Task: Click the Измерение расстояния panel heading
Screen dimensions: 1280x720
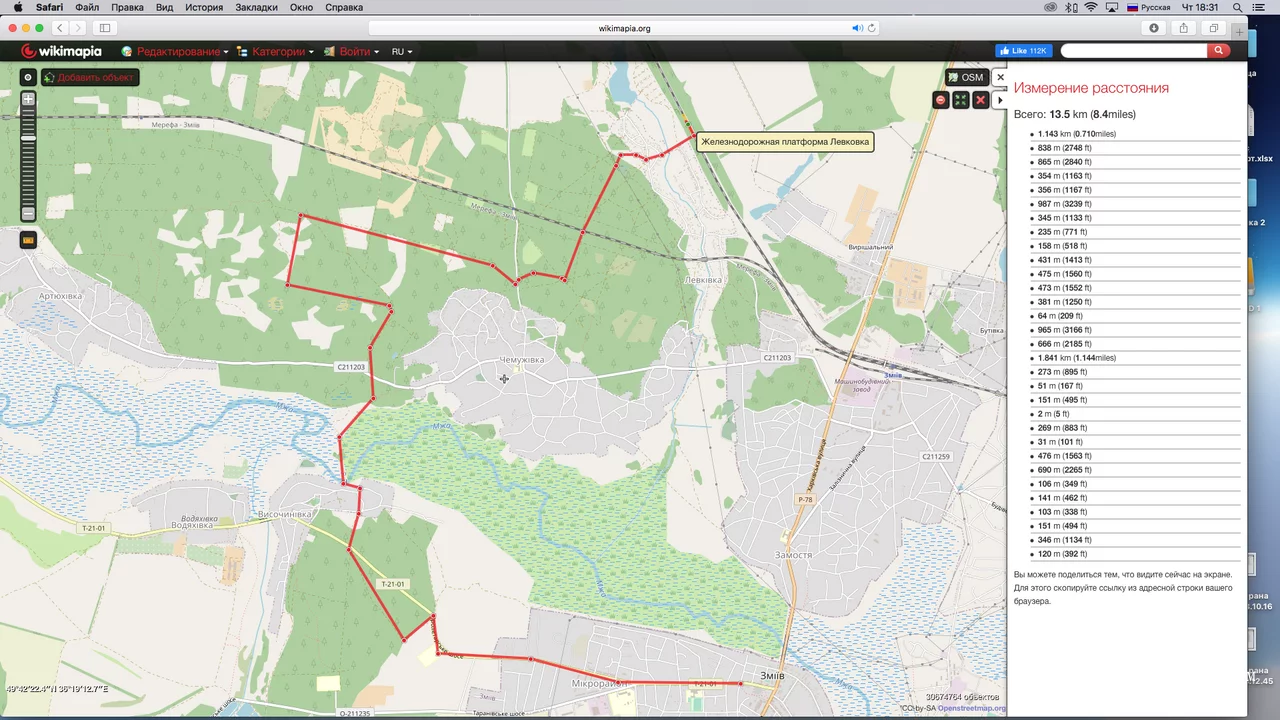Action: coord(1091,88)
